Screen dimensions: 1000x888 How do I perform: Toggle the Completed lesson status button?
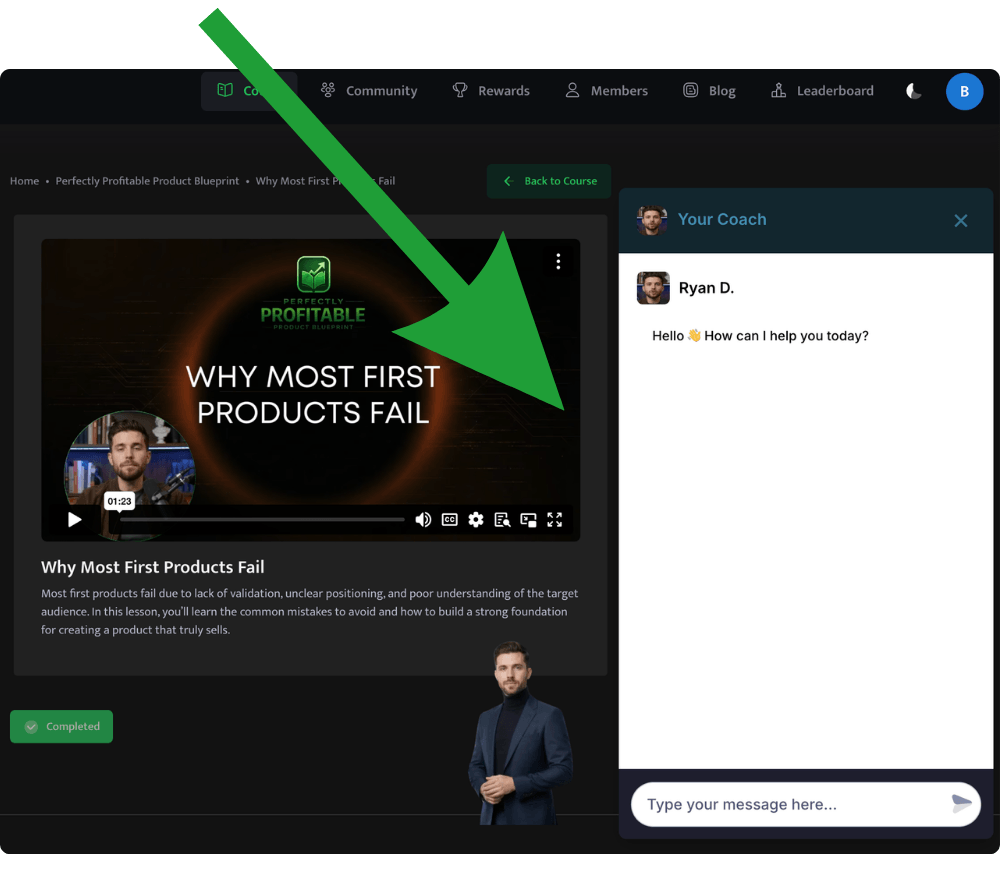click(62, 727)
